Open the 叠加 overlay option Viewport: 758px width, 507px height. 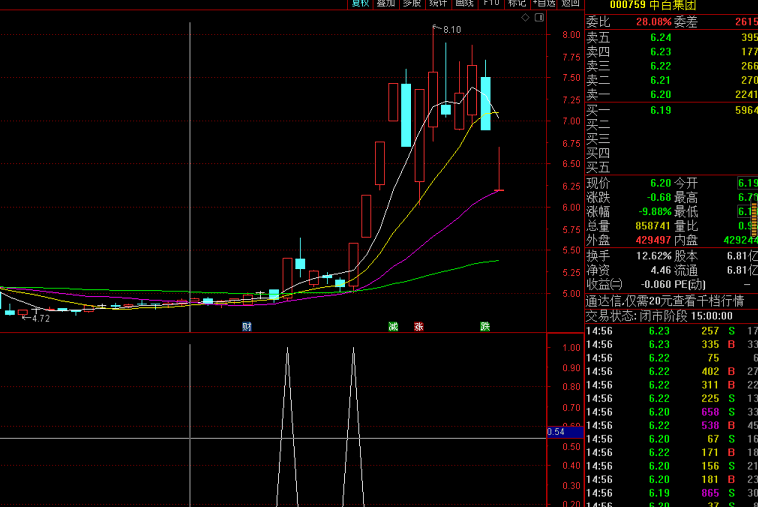pyautogui.click(x=386, y=3)
